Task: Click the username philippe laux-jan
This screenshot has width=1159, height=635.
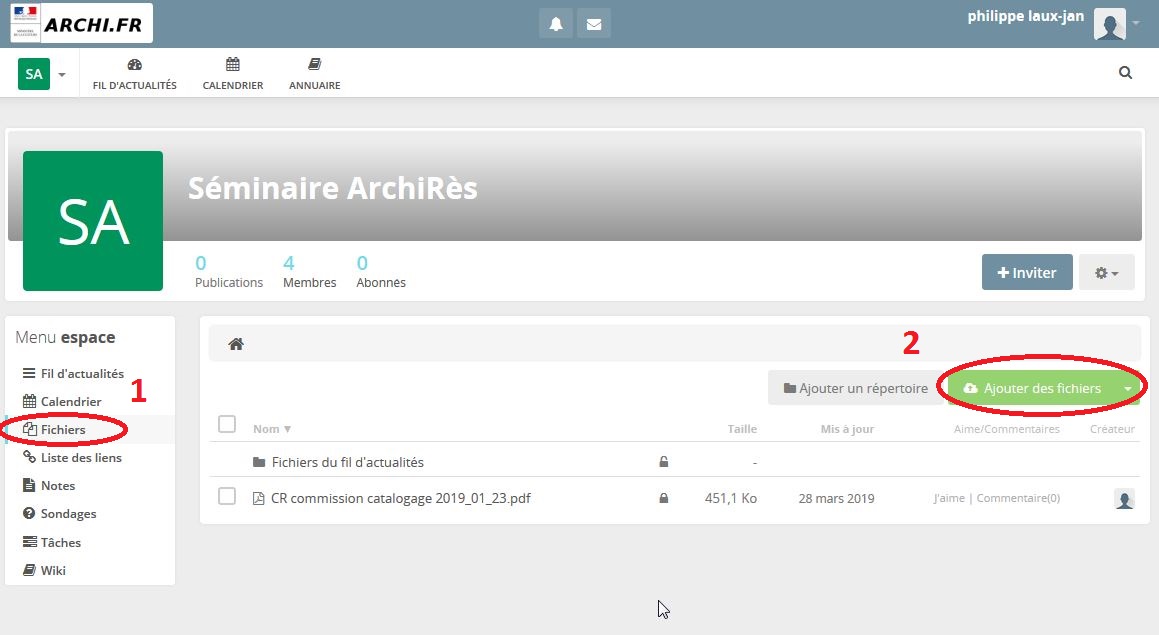Action: point(1026,16)
